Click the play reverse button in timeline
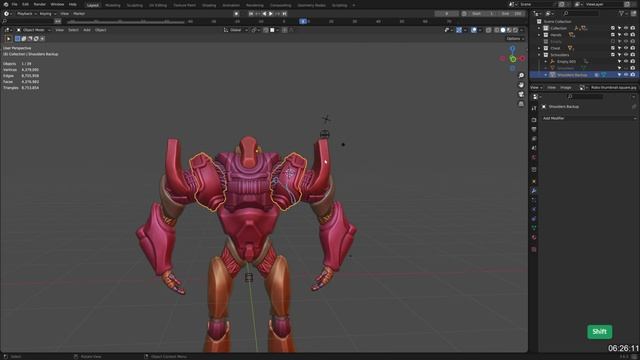Screen dimensions: 640x360 [x=264, y=13]
